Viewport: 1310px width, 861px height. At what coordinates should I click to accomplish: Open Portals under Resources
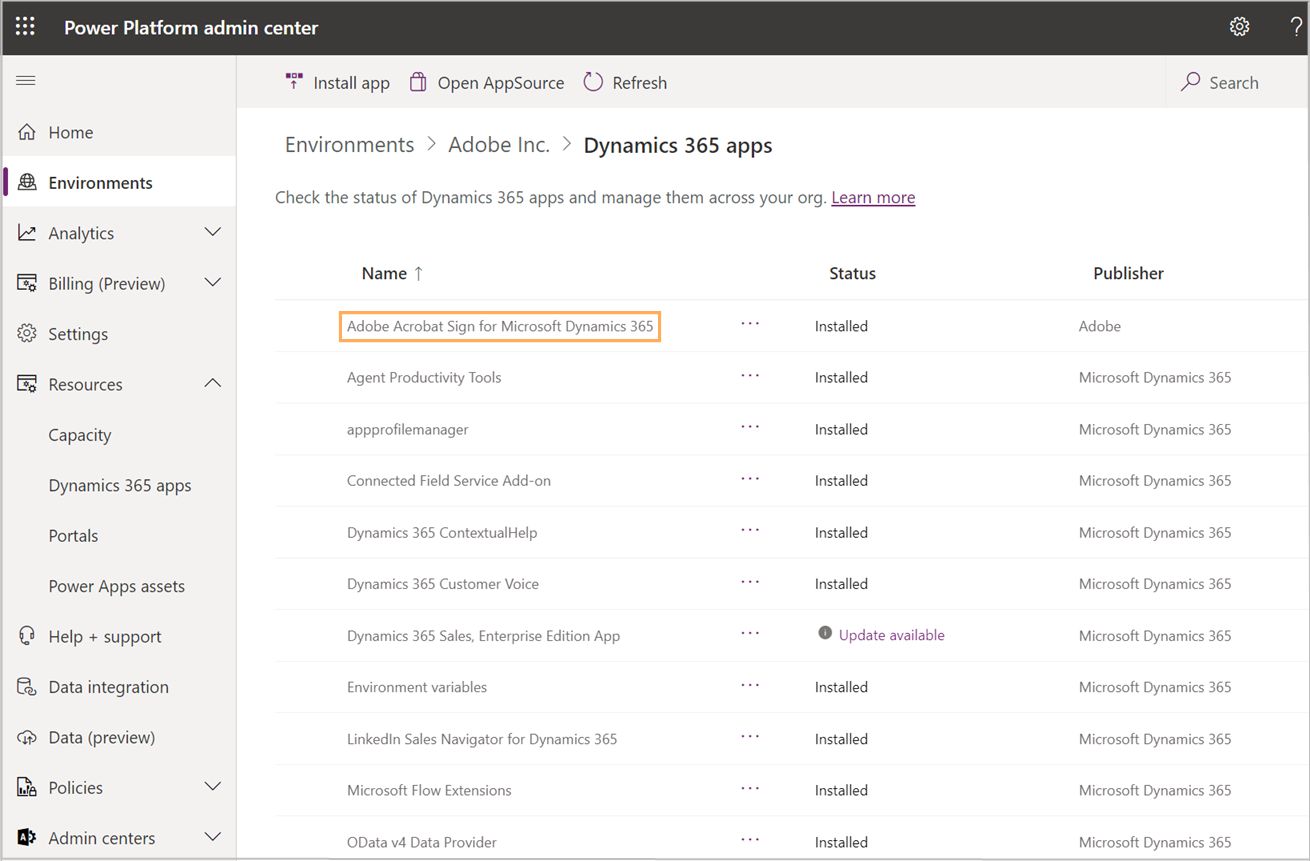74,535
